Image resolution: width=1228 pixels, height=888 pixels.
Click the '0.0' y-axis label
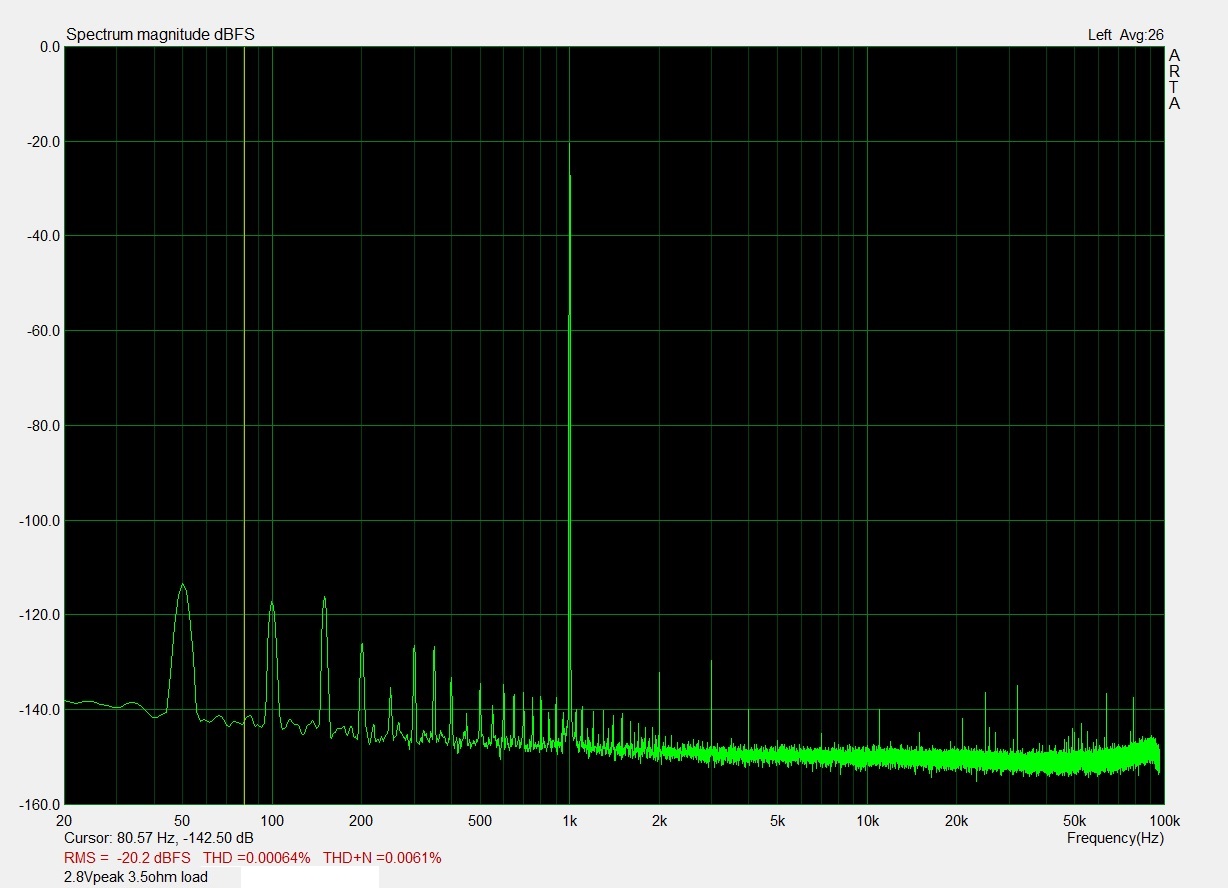click(x=49, y=46)
